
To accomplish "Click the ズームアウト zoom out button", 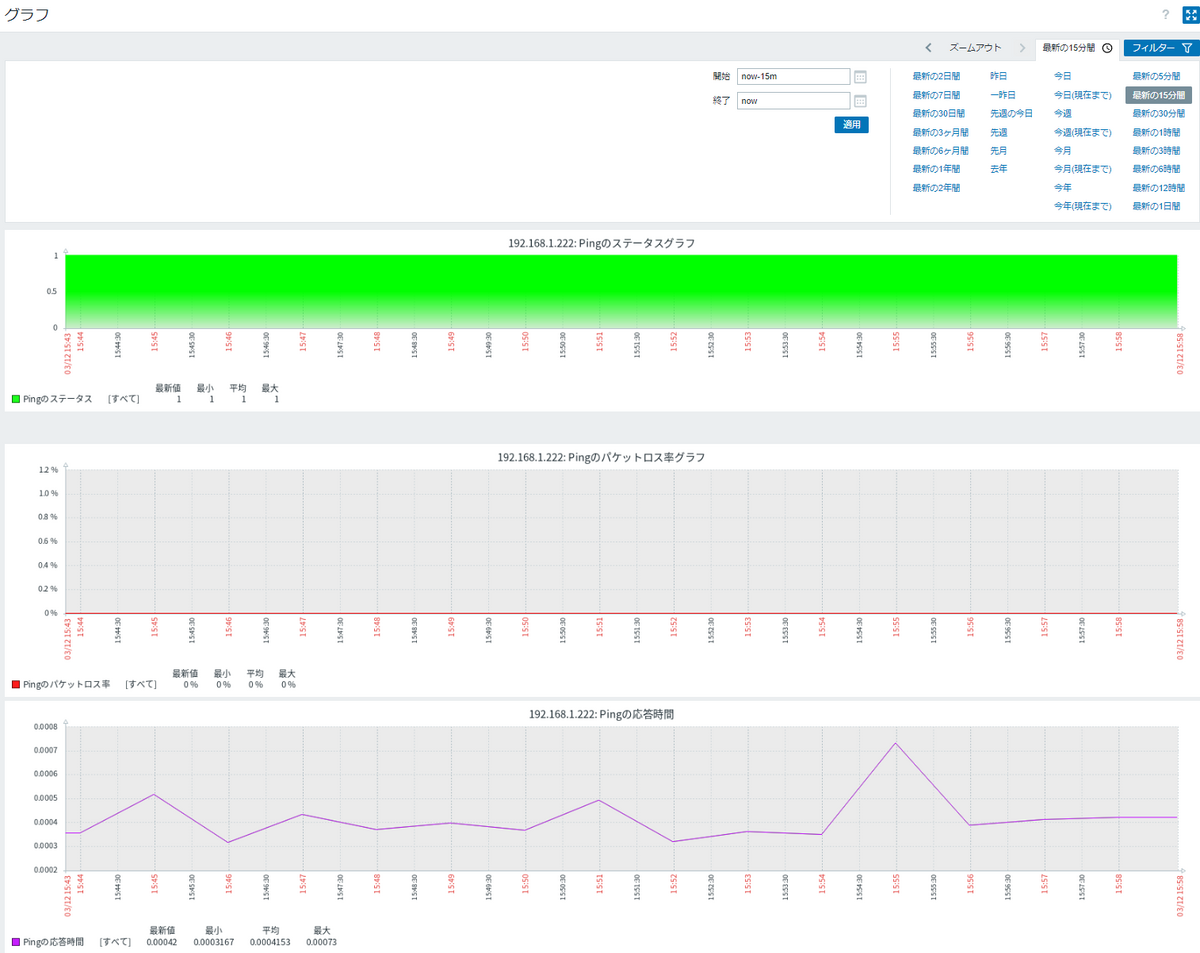I will (x=975, y=48).
